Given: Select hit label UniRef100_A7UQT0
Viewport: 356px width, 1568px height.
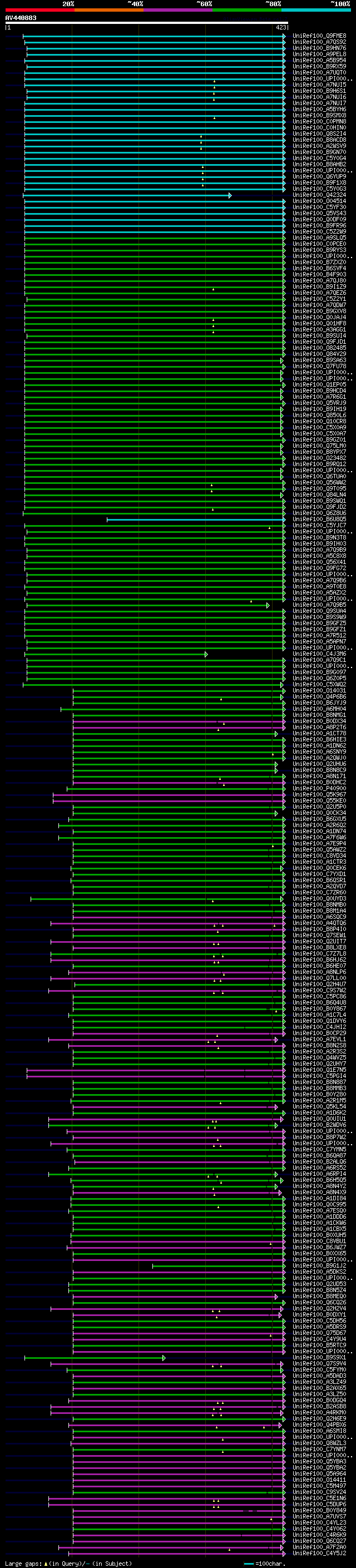Looking at the screenshot, I should point(319,72).
